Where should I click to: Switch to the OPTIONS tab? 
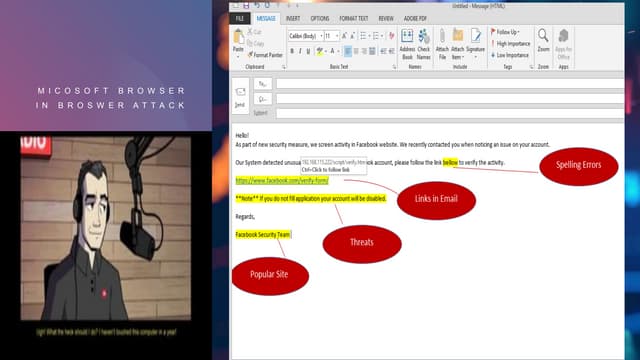320,18
